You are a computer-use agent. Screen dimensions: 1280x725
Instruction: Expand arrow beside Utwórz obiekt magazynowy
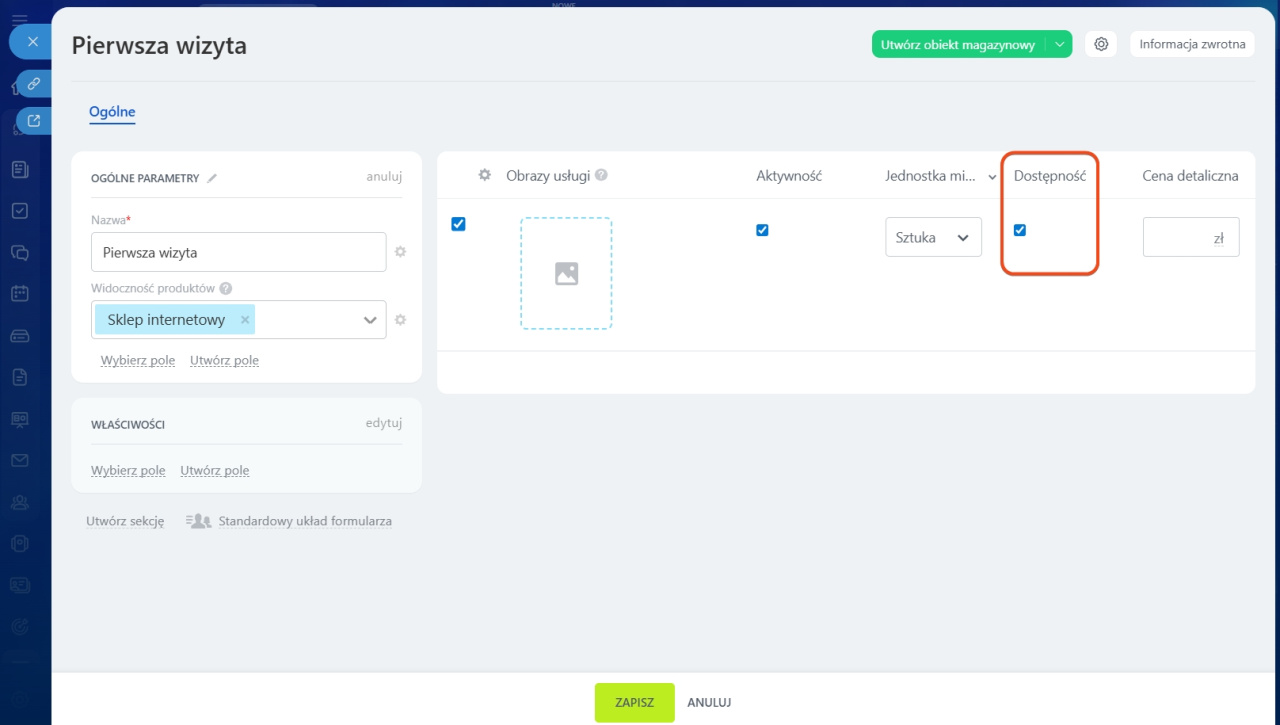click(x=1059, y=44)
